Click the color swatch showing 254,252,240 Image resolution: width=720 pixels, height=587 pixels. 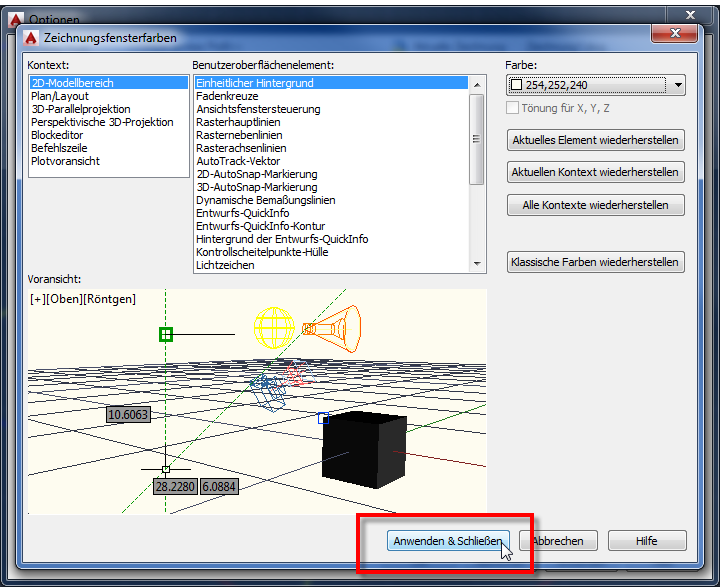tap(517, 86)
